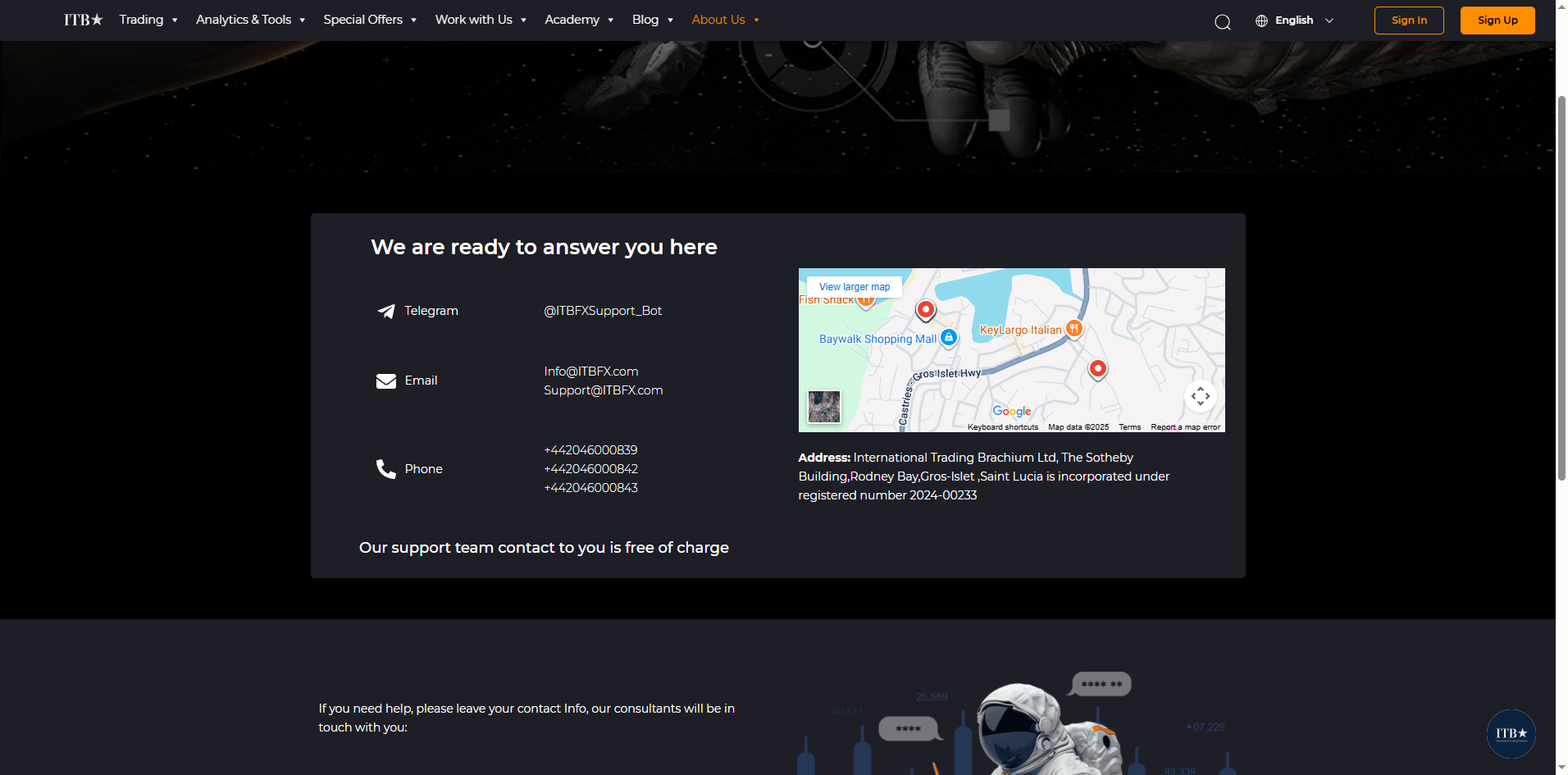Viewport: 1568px width, 775px height.
Task: Click the Phone handset icon
Action: [x=386, y=469]
